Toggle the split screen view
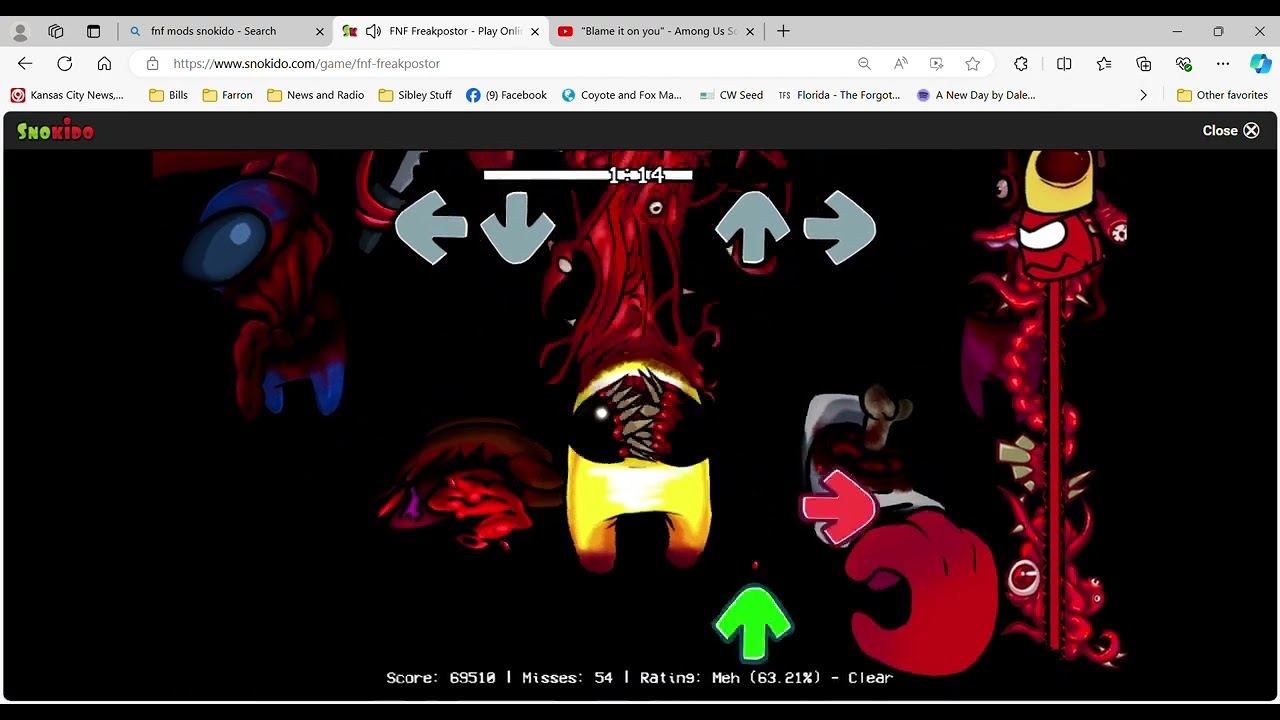This screenshot has height=720, width=1280. pyautogui.click(x=1064, y=63)
